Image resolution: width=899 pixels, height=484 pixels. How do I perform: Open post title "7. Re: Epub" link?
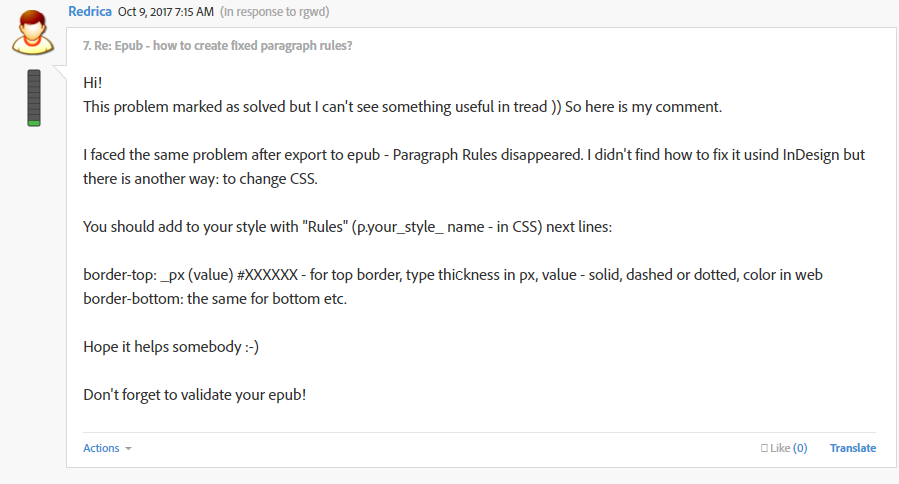(217, 46)
